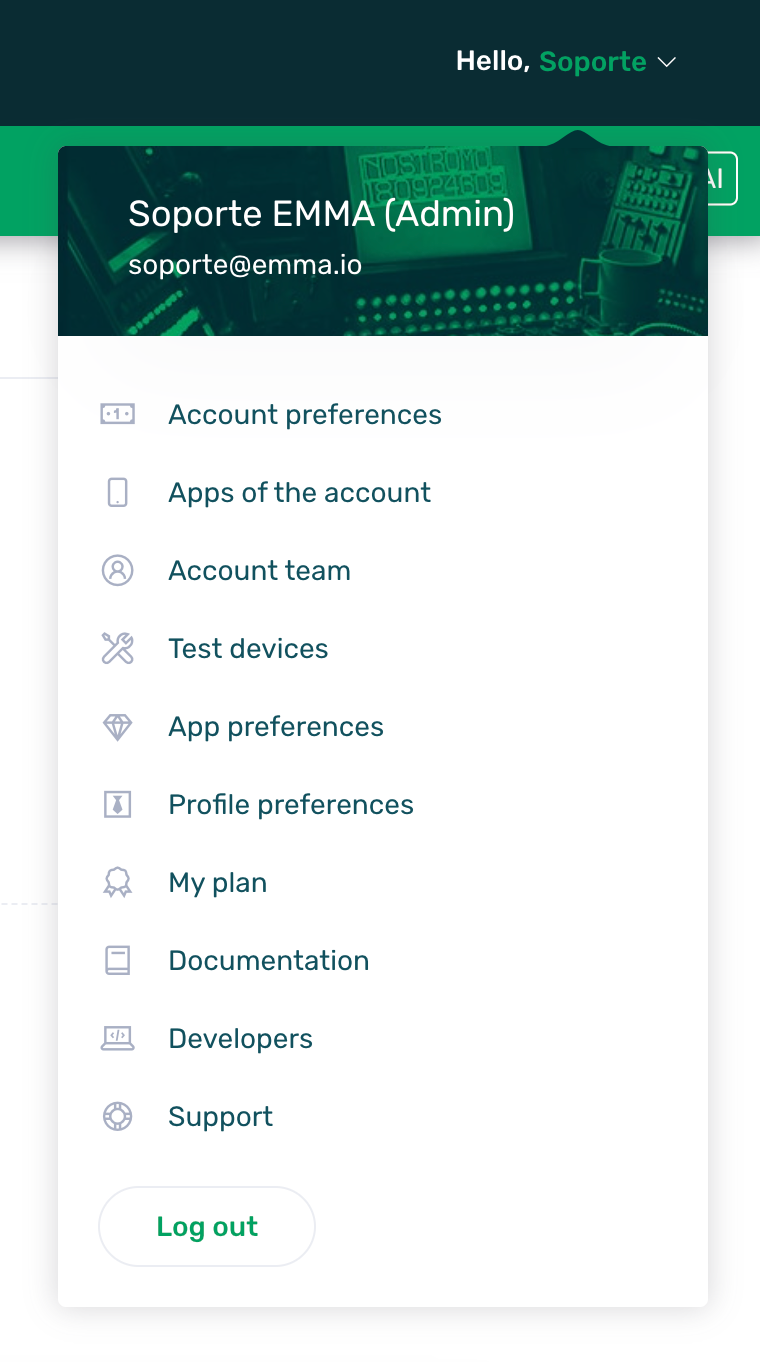Click the soporte@emma.io email address

(245, 265)
